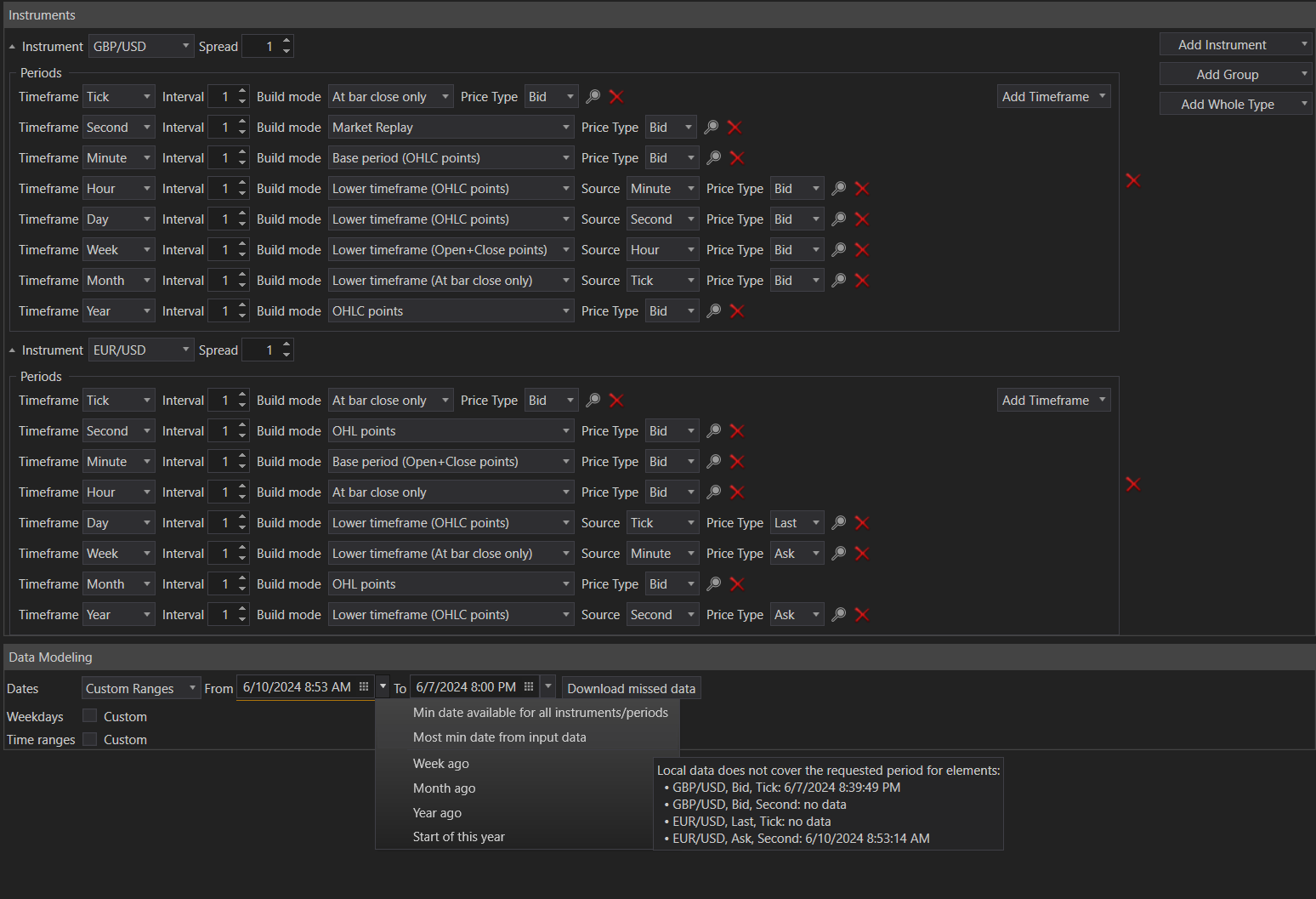Select 'Week ago' from date menu
Viewport: 1316px width, 899px height.
tap(441, 764)
